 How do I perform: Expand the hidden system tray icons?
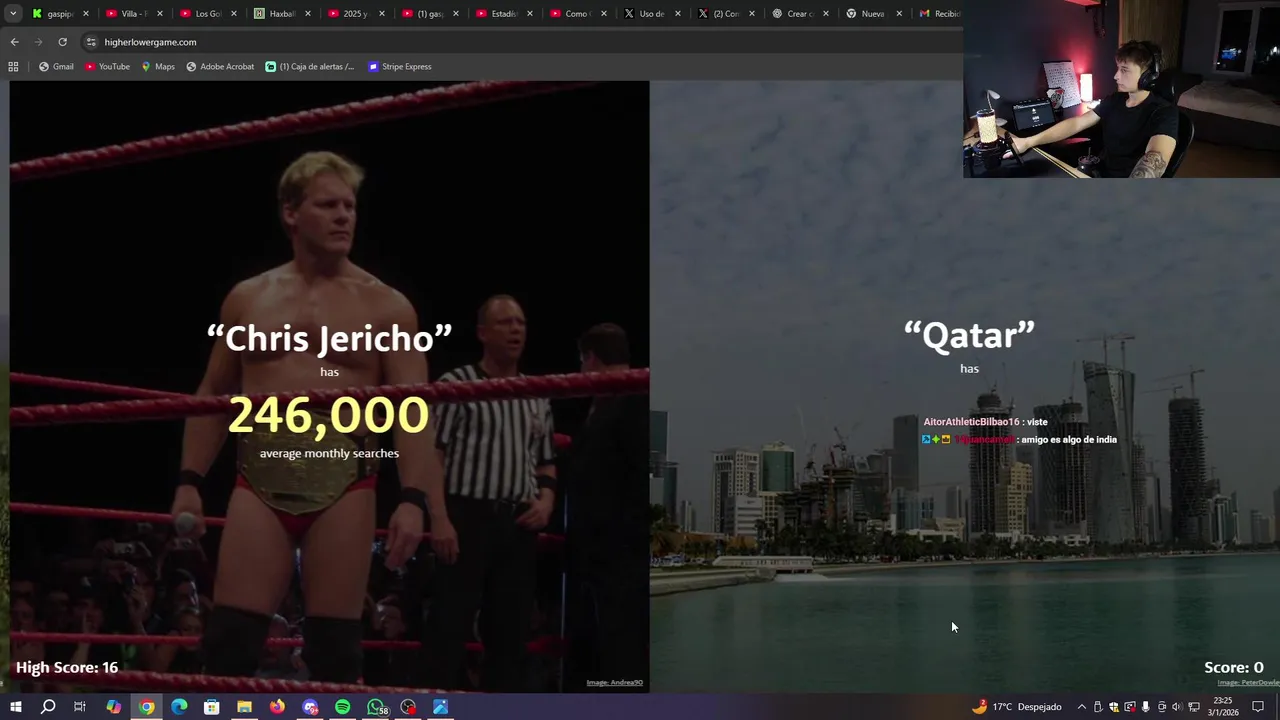(x=1081, y=707)
